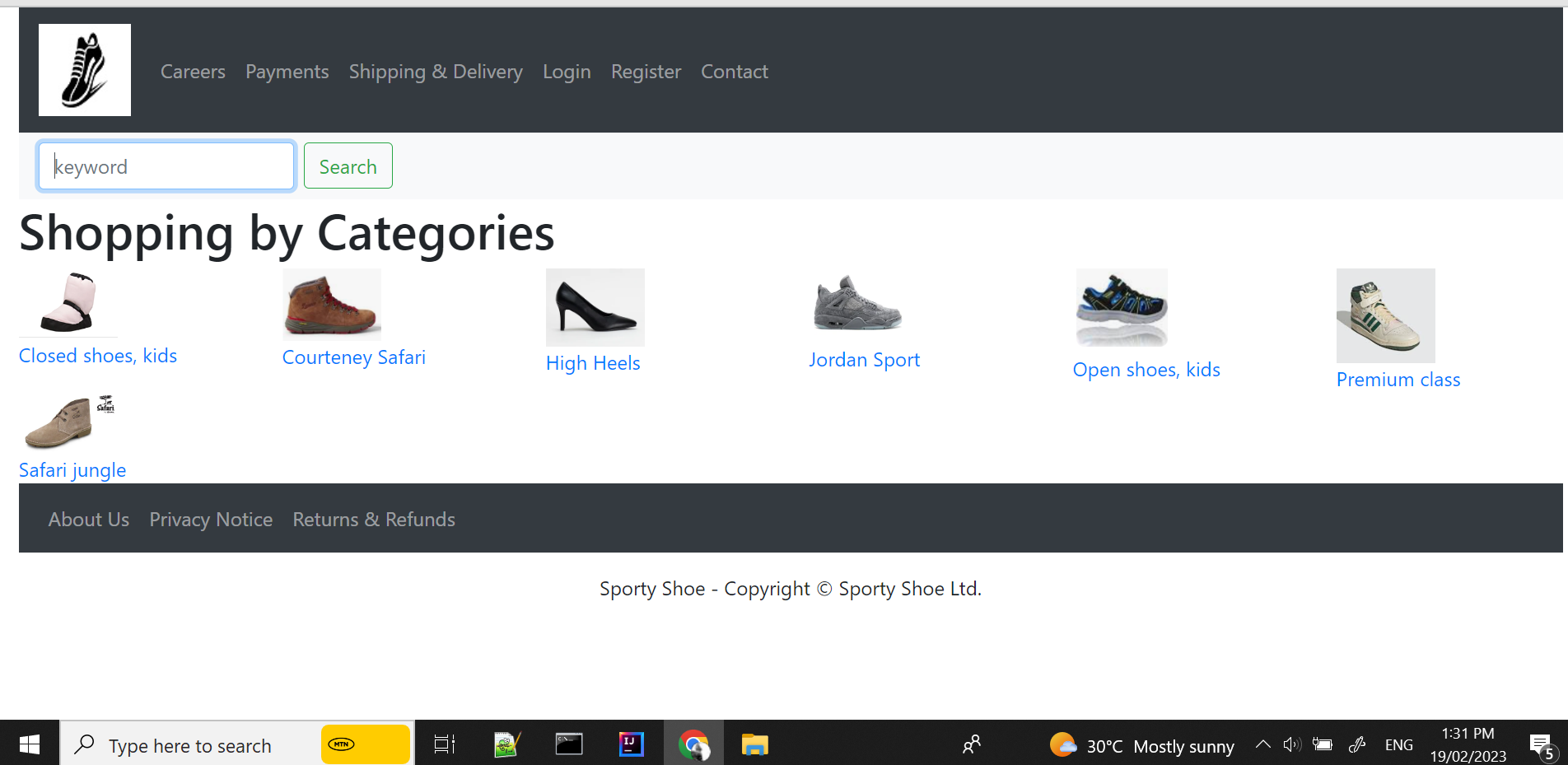The image size is (1568, 765).
Task: Open the Sporty Shoe logo image
Action: (84, 69)
